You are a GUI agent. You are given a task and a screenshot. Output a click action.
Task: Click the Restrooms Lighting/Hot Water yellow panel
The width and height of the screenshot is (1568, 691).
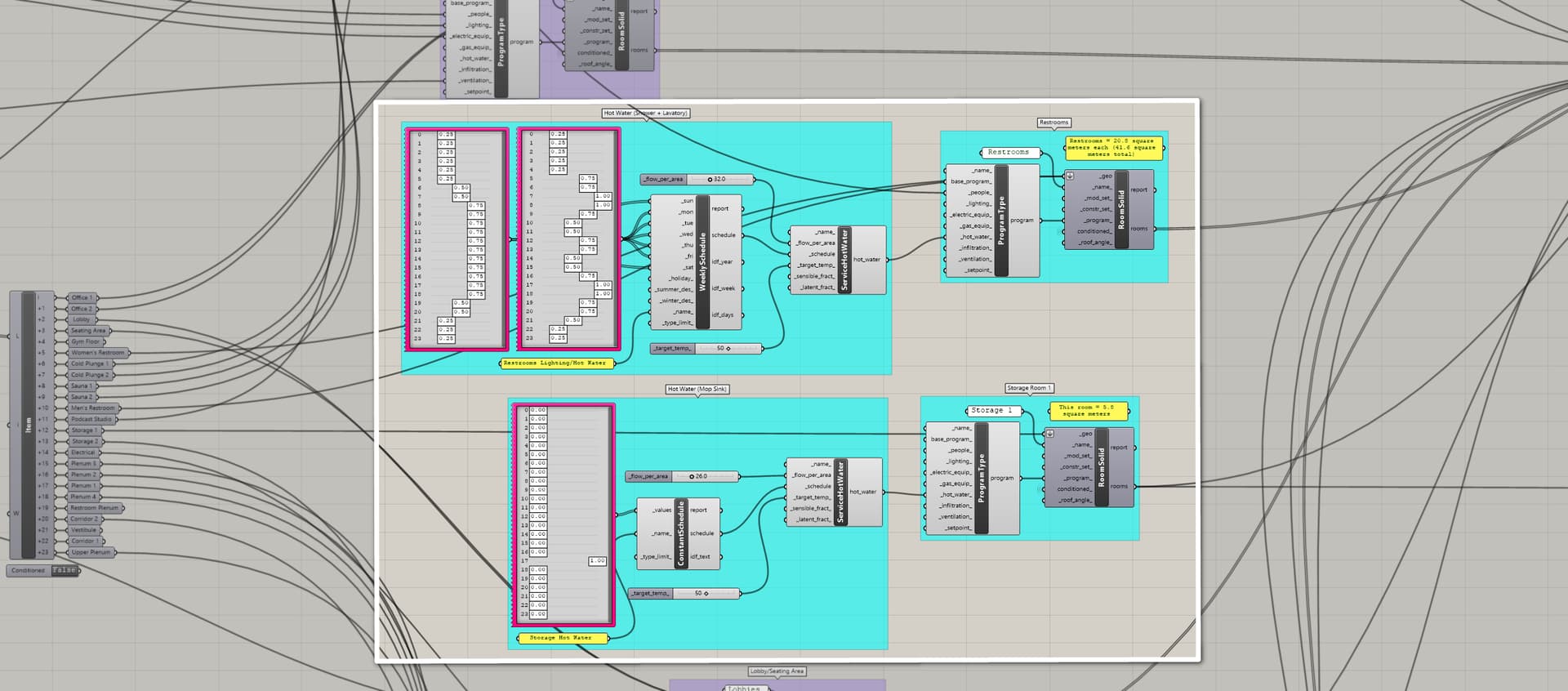click(x=555, y=363)
